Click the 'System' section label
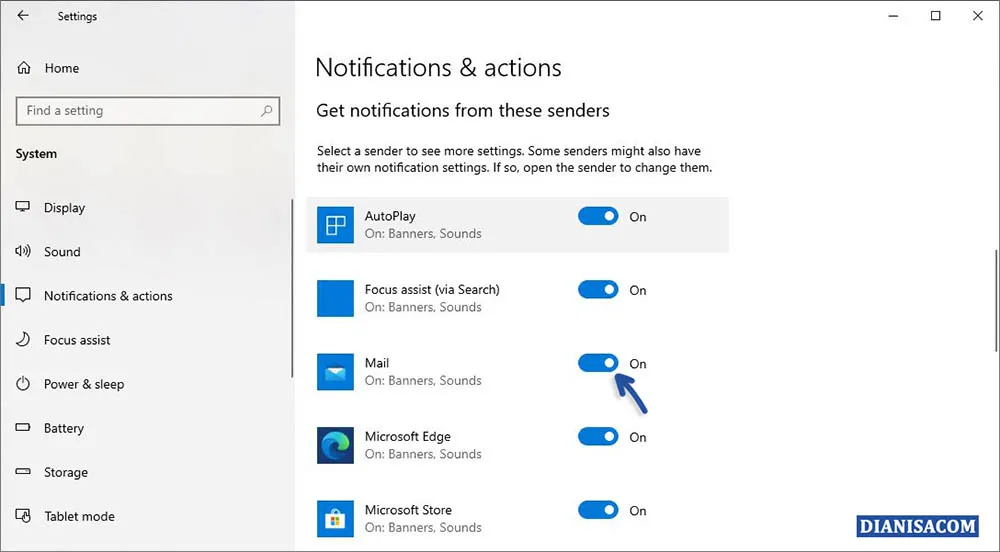 (x=36, y=154)
